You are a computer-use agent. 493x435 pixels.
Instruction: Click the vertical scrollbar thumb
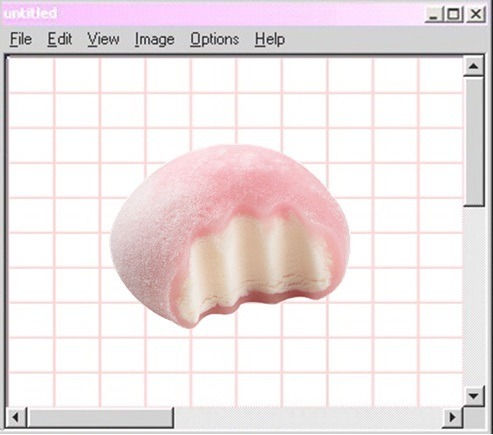(x=473, y=142)
